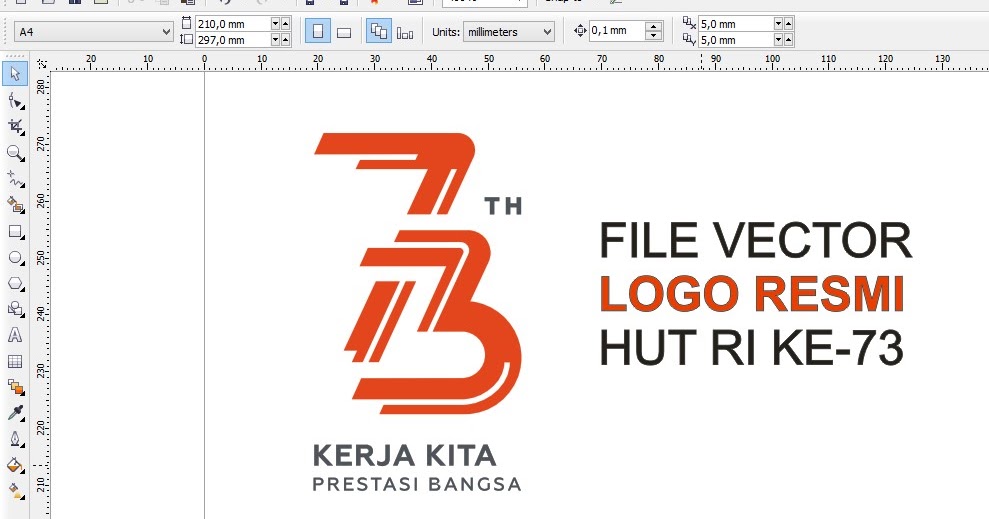Set page to landscape orientation

tap(344, 32)
